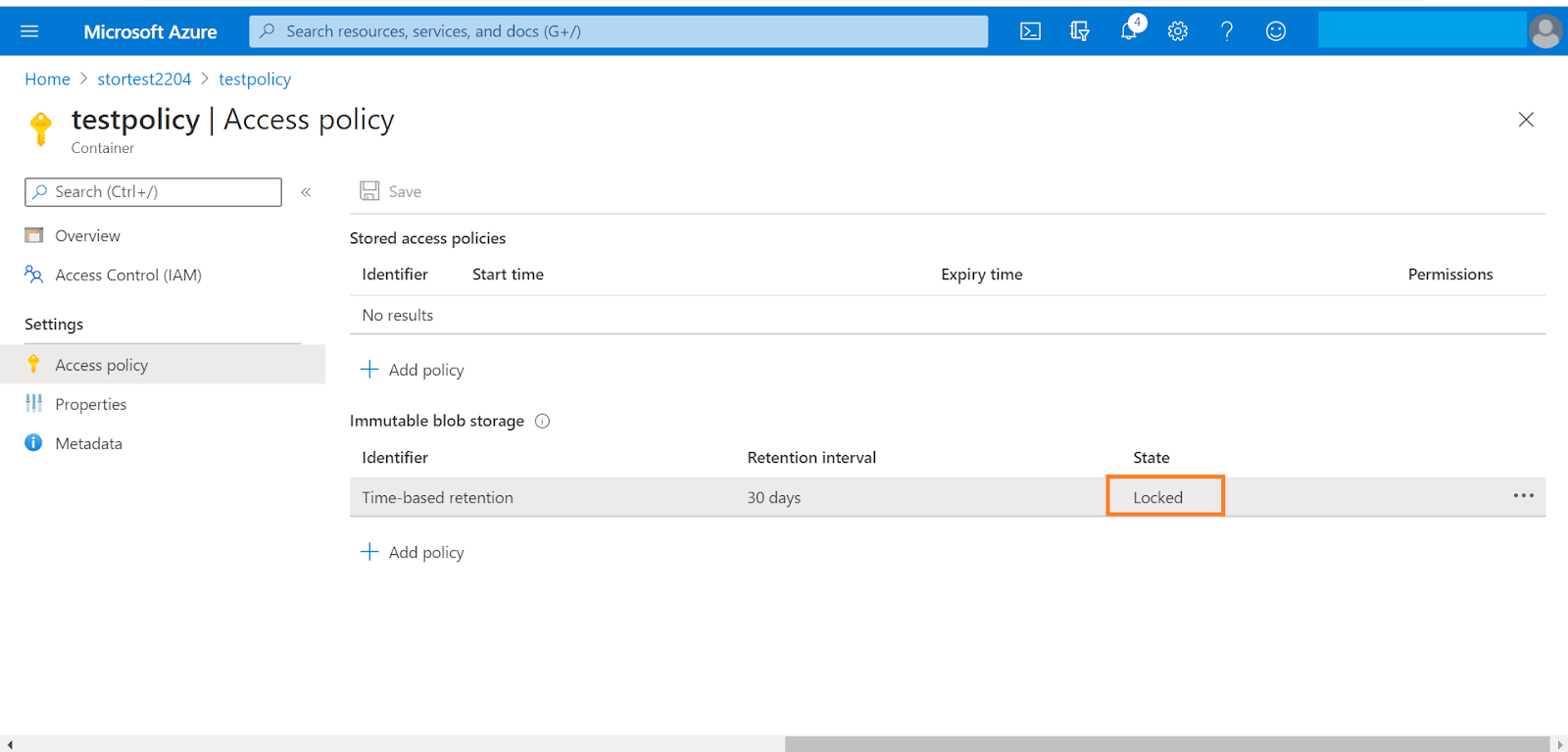
Task: Click the Microsoft Azure logo text
Action: click(150, 32)
